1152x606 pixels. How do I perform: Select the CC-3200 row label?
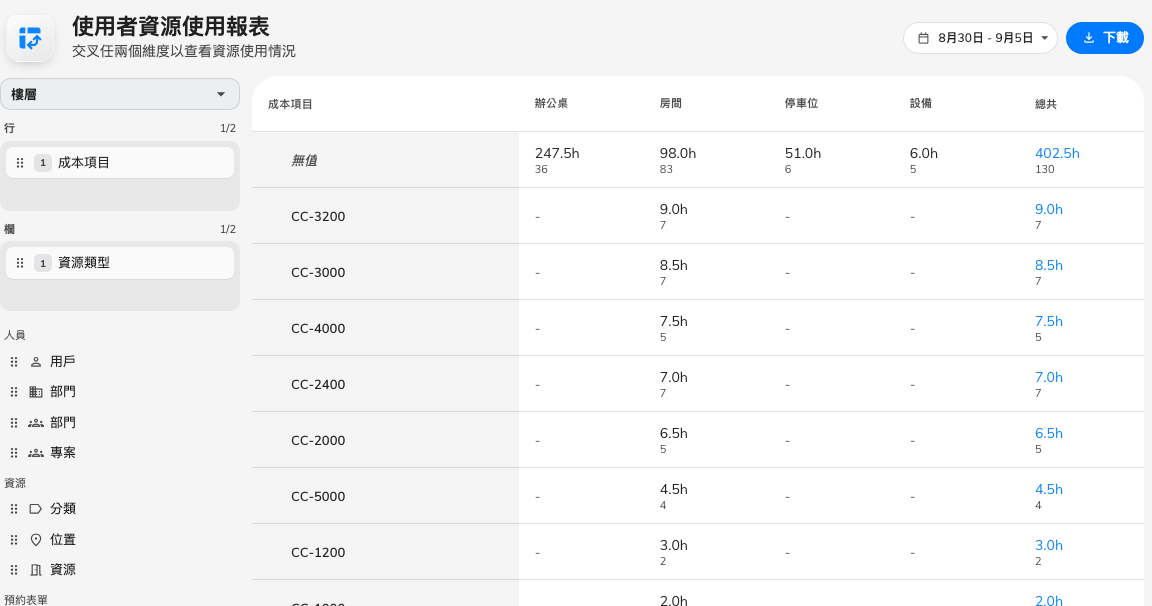pyautogui.click(x=318, y=217)
